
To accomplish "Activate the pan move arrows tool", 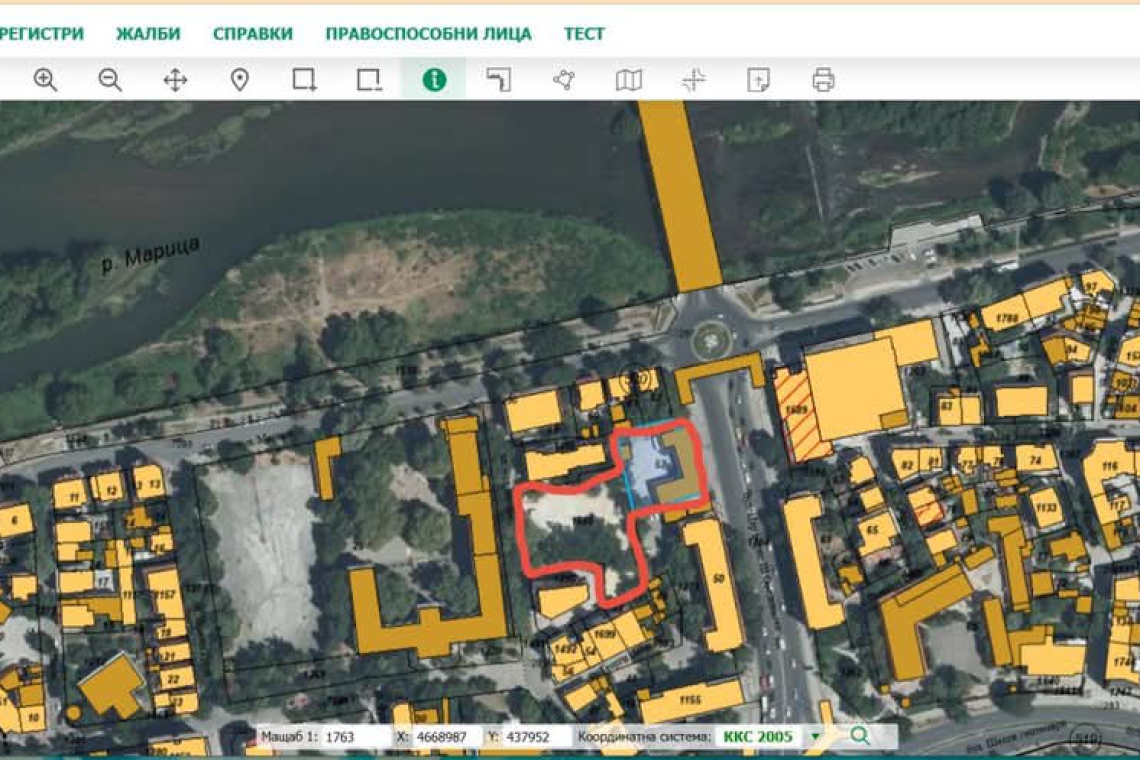I will tap(175, 80).
